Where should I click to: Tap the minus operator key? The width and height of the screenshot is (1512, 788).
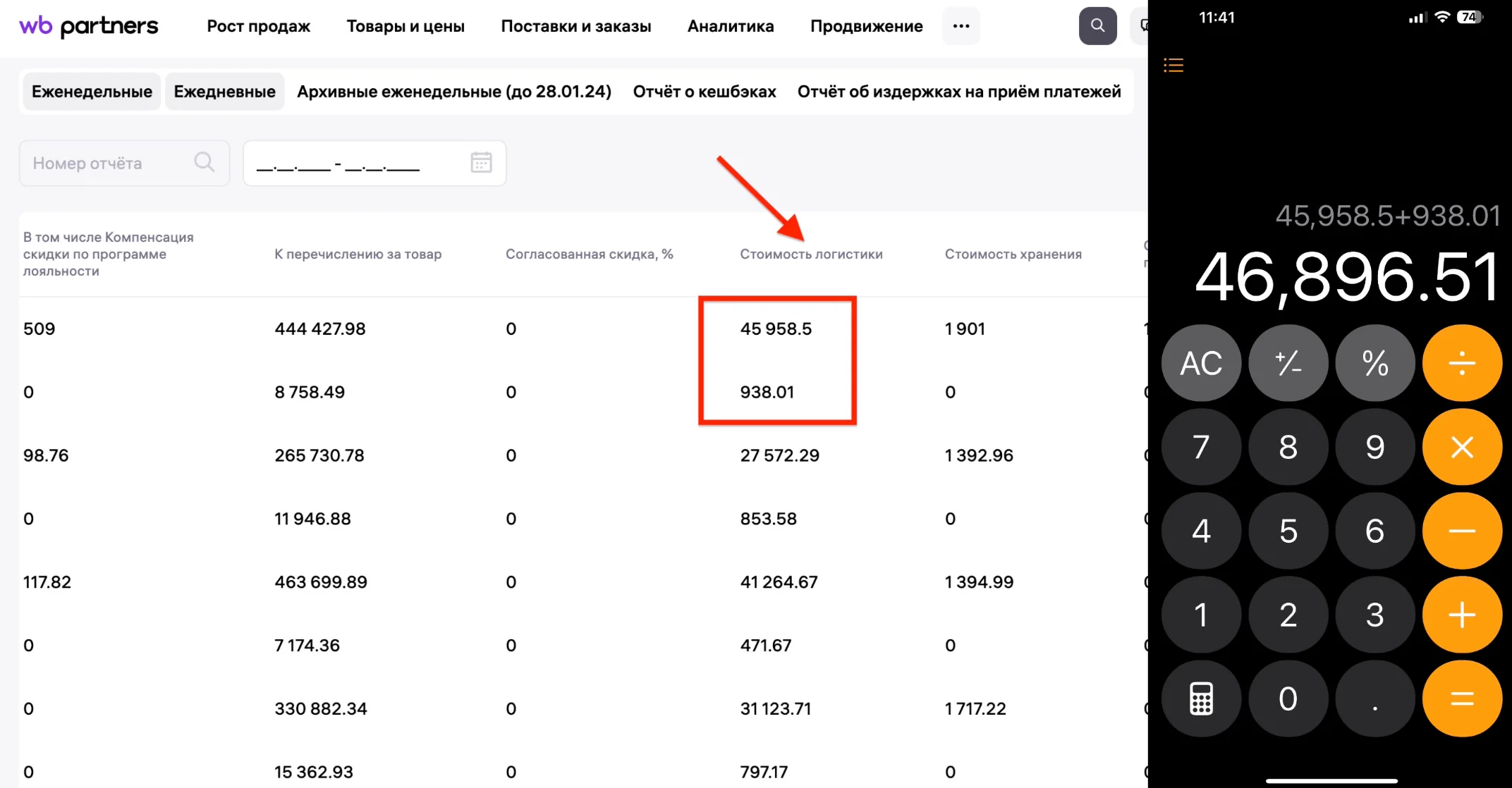pyautogui.click(x=1462, y=531)
